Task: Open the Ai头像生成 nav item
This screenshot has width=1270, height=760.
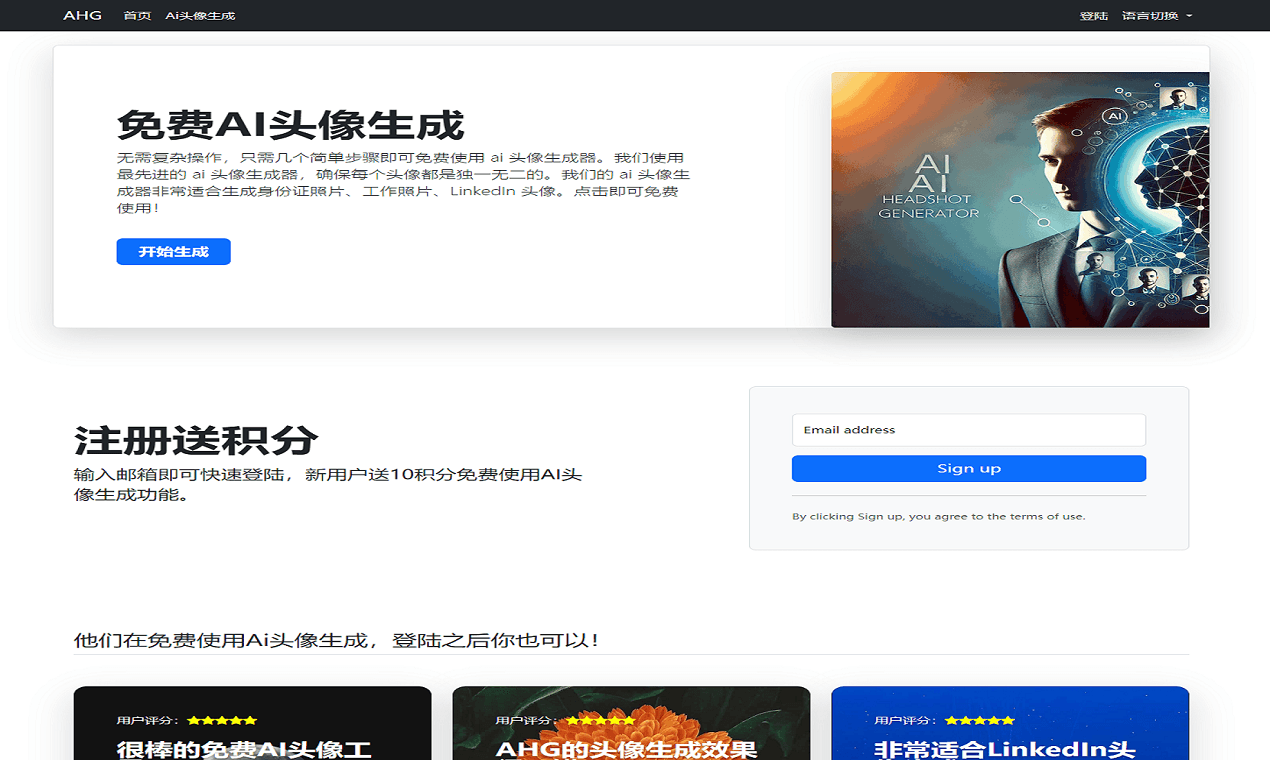Action: (x=200, y=16)
